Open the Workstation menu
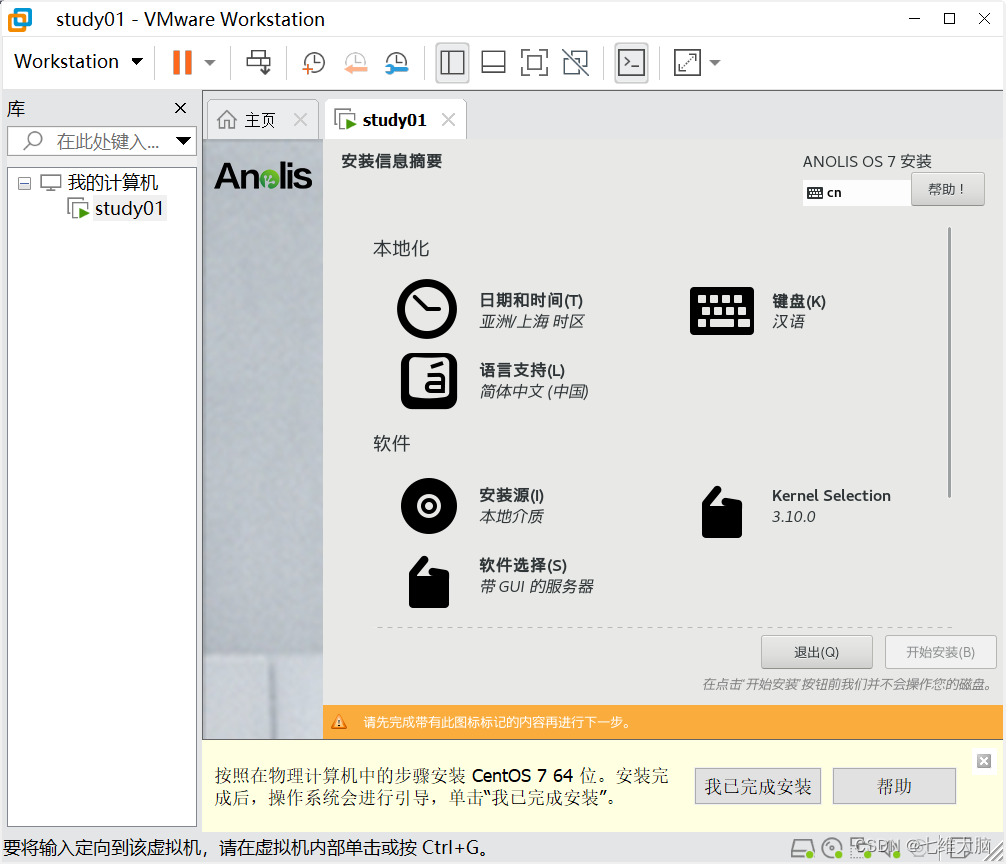The width and height of the screenshot is (1006, 864). tap(78, 62)
